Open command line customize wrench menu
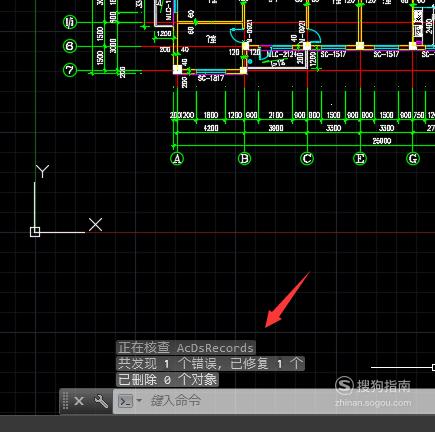Image resolution: width=435 pixels, height=432 pixels. pyautogui.click(x=101, y=401)
